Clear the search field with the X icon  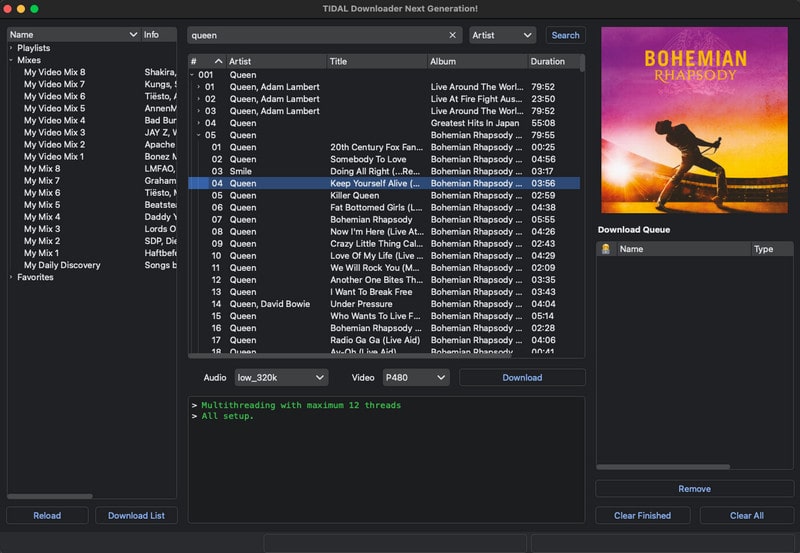[452, 35]
